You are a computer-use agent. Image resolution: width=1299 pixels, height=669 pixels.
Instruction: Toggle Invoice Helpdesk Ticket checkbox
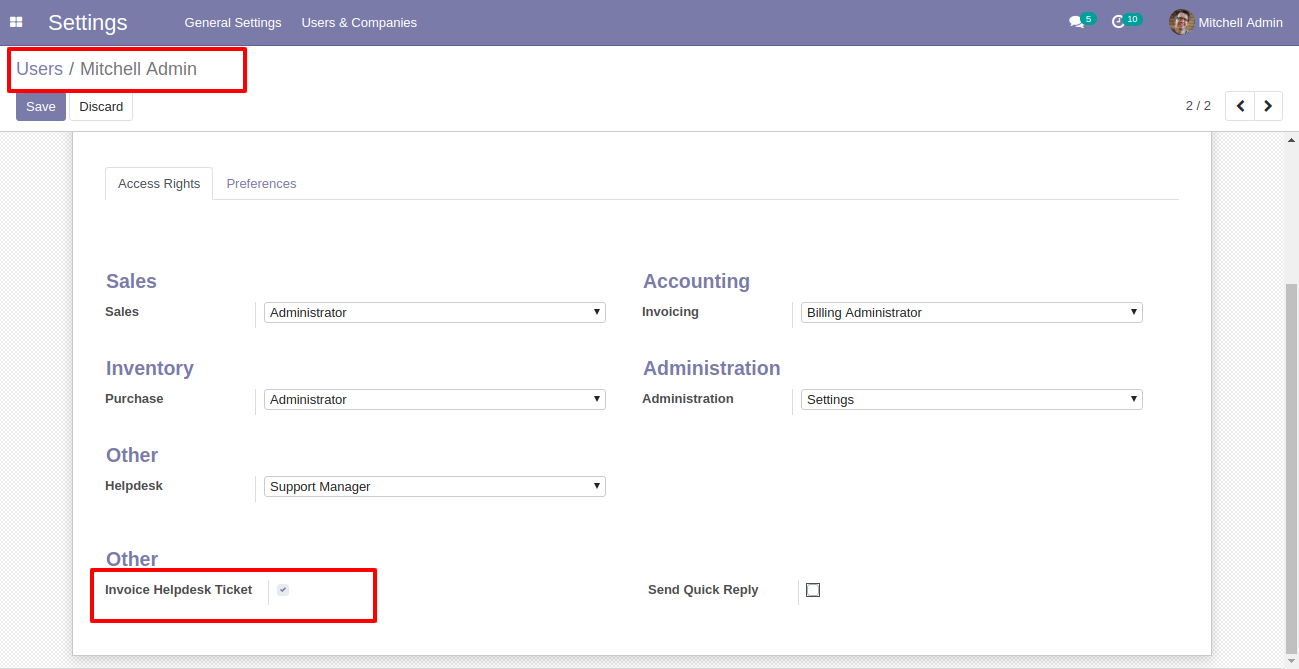tap(283, 590)
